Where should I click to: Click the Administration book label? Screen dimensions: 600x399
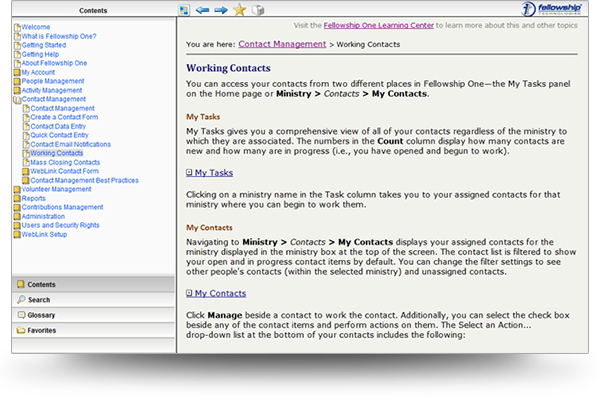click(43, 217)
